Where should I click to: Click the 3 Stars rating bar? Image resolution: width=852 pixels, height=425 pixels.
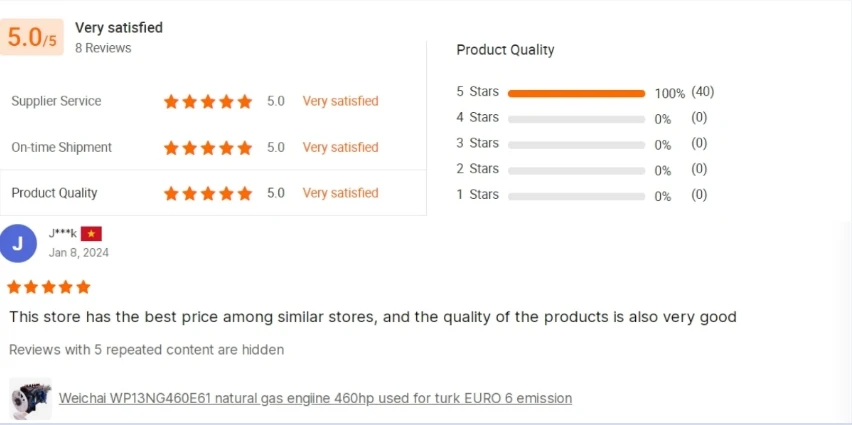576,144
